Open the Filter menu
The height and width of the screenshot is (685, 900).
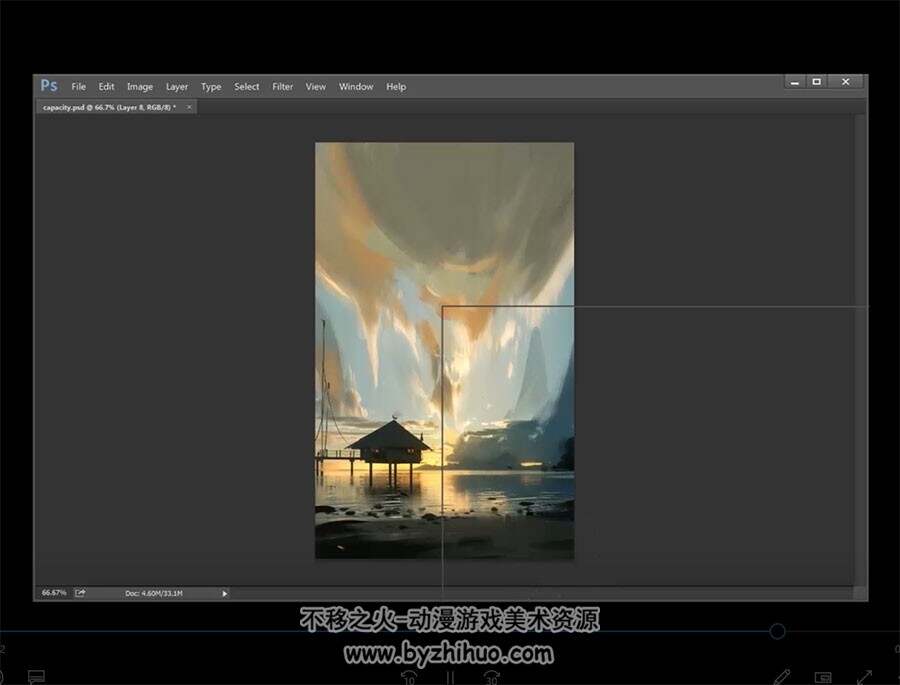click(x=282, y=87)
